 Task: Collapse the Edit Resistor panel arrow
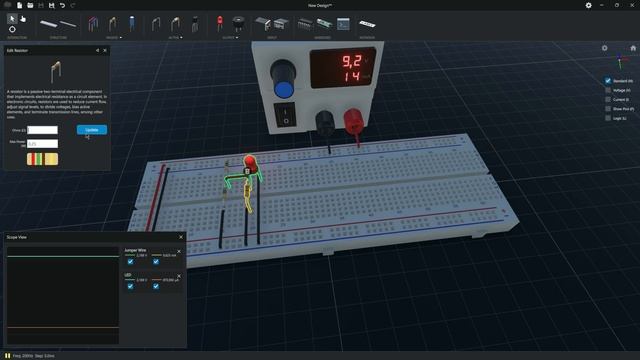tap(97, 50)
